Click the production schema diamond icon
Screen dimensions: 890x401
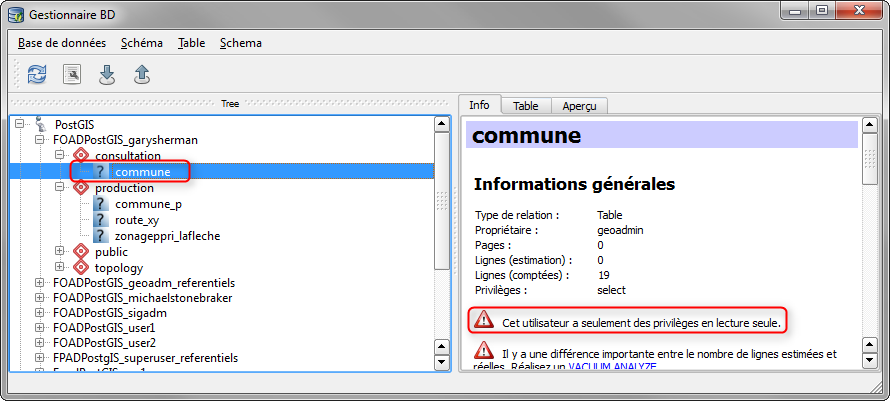[81, 188]
